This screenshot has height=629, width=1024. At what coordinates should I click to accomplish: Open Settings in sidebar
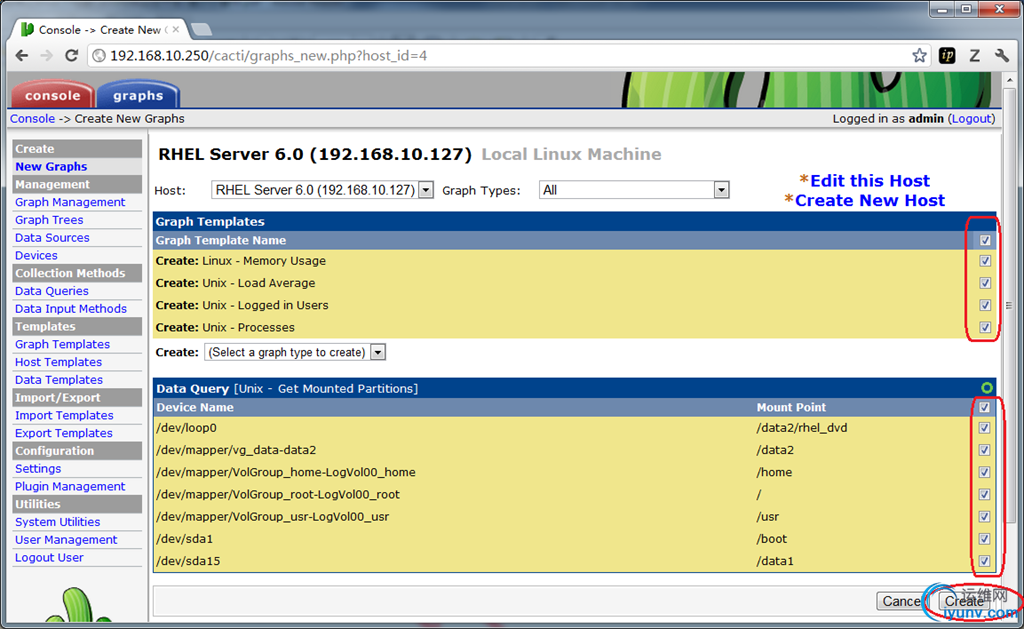[38, 469]
